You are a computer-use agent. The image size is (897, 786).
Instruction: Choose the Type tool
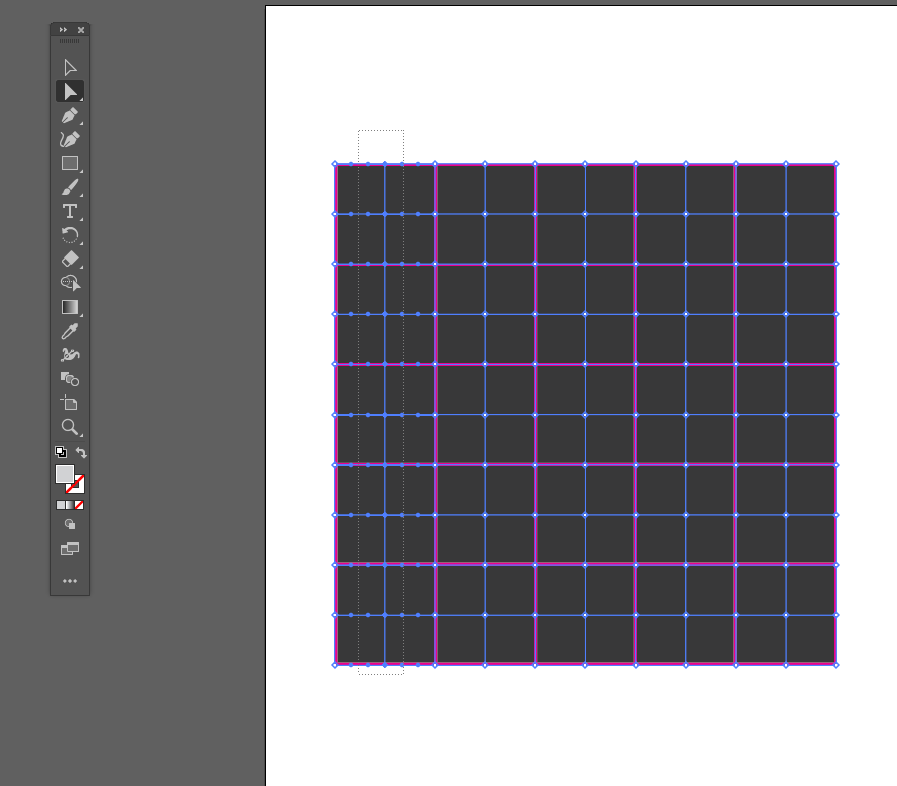70,212
